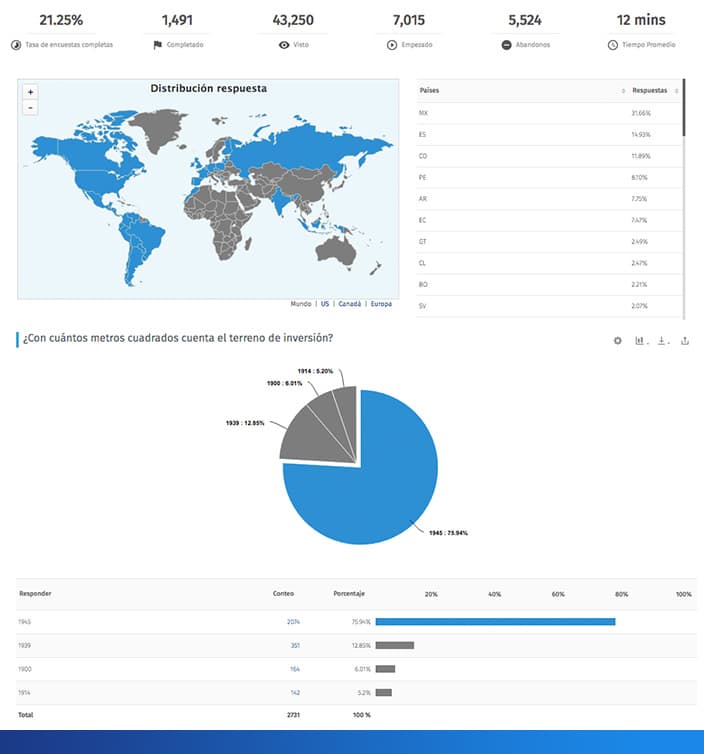
Task: Switch map view to Canadá
Action: pos(350,304)
